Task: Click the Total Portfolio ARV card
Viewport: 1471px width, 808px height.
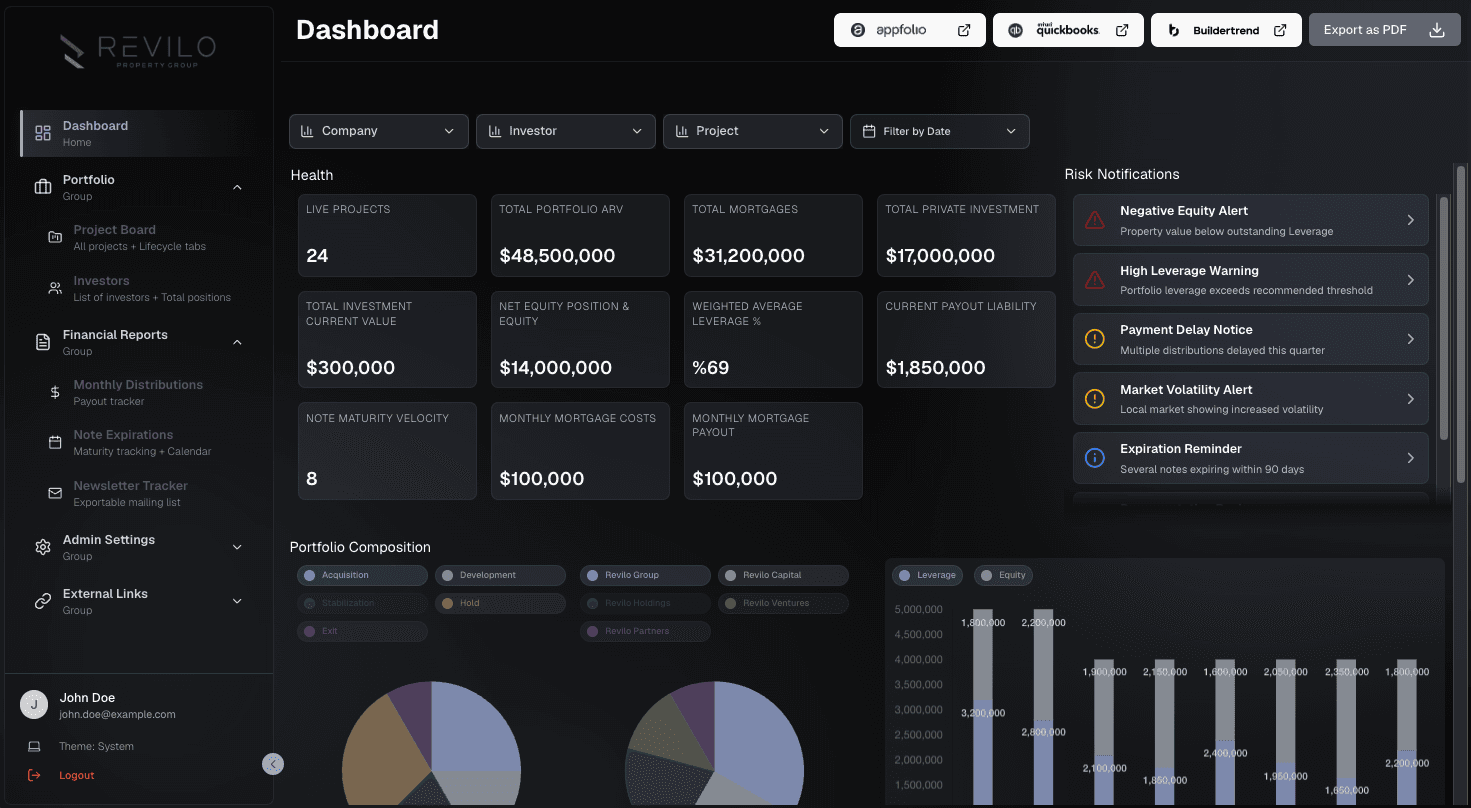Action: tap(580, 235)
